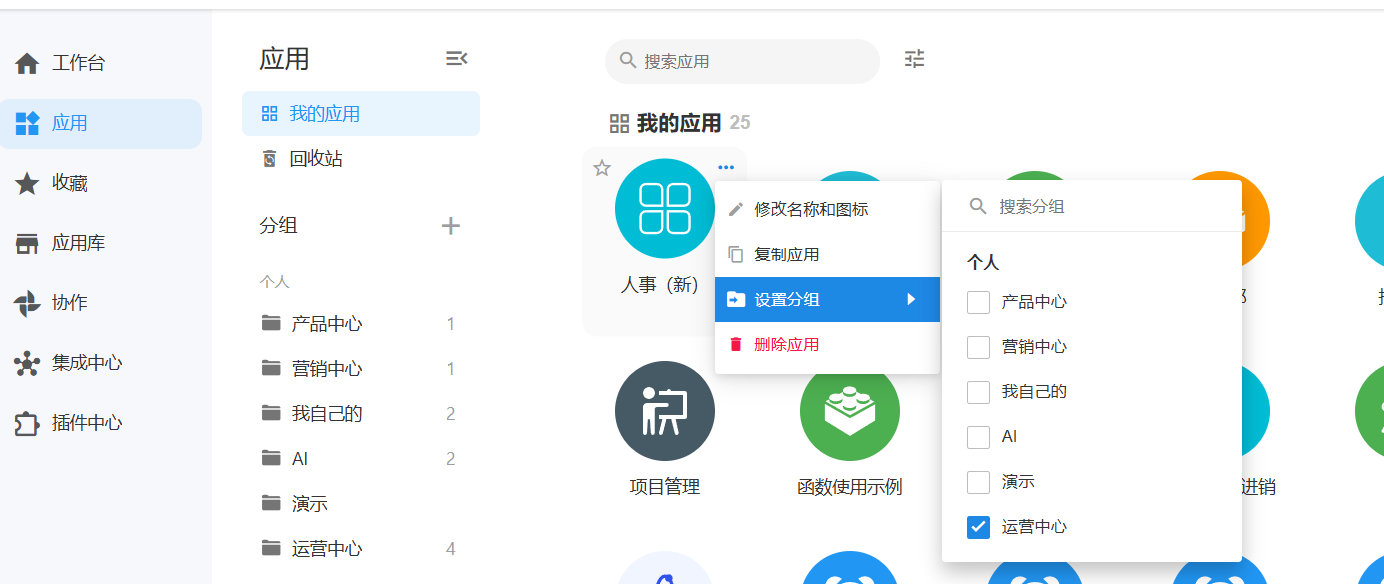Select 修改名称和图标 from the context menu
The width and height of the screenshot is (1384, 584).
810,210
